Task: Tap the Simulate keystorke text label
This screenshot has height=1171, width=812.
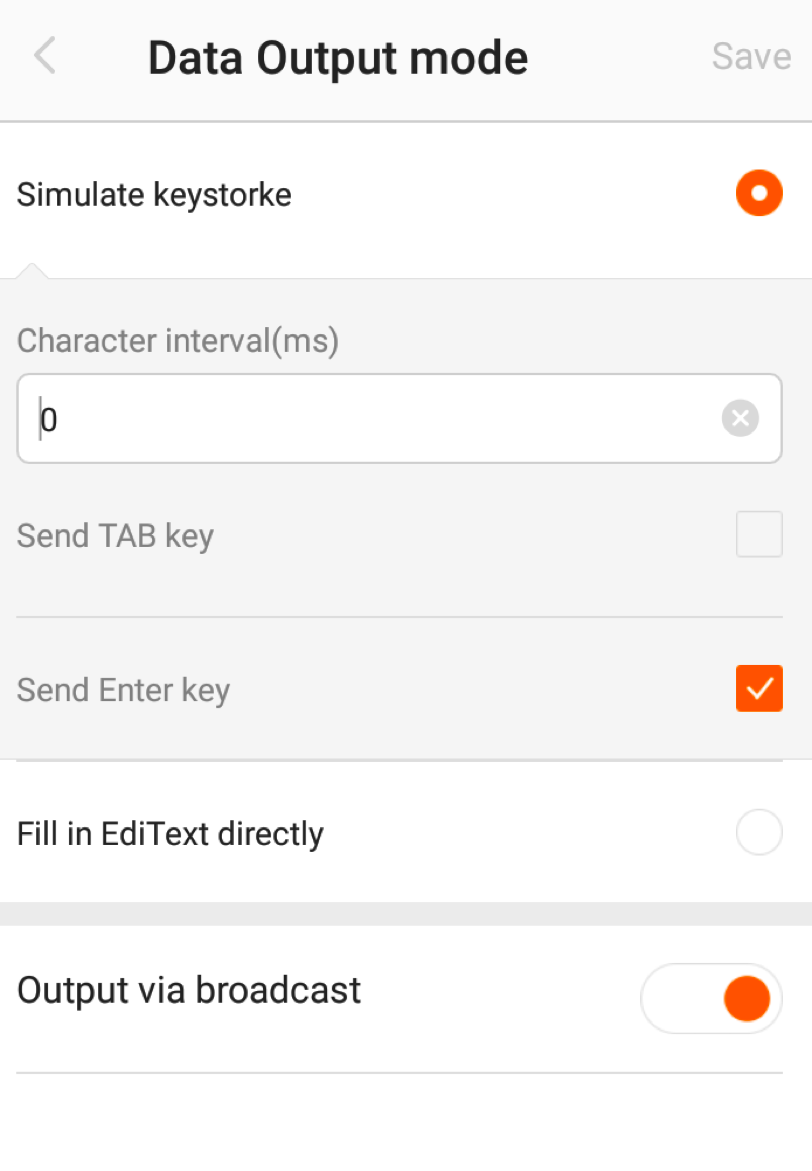Action: (155, 195)
